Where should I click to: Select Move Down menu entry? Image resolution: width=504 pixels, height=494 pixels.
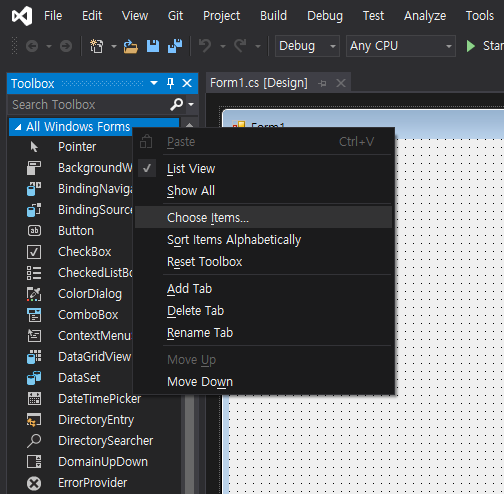click(x=263, y=382)
